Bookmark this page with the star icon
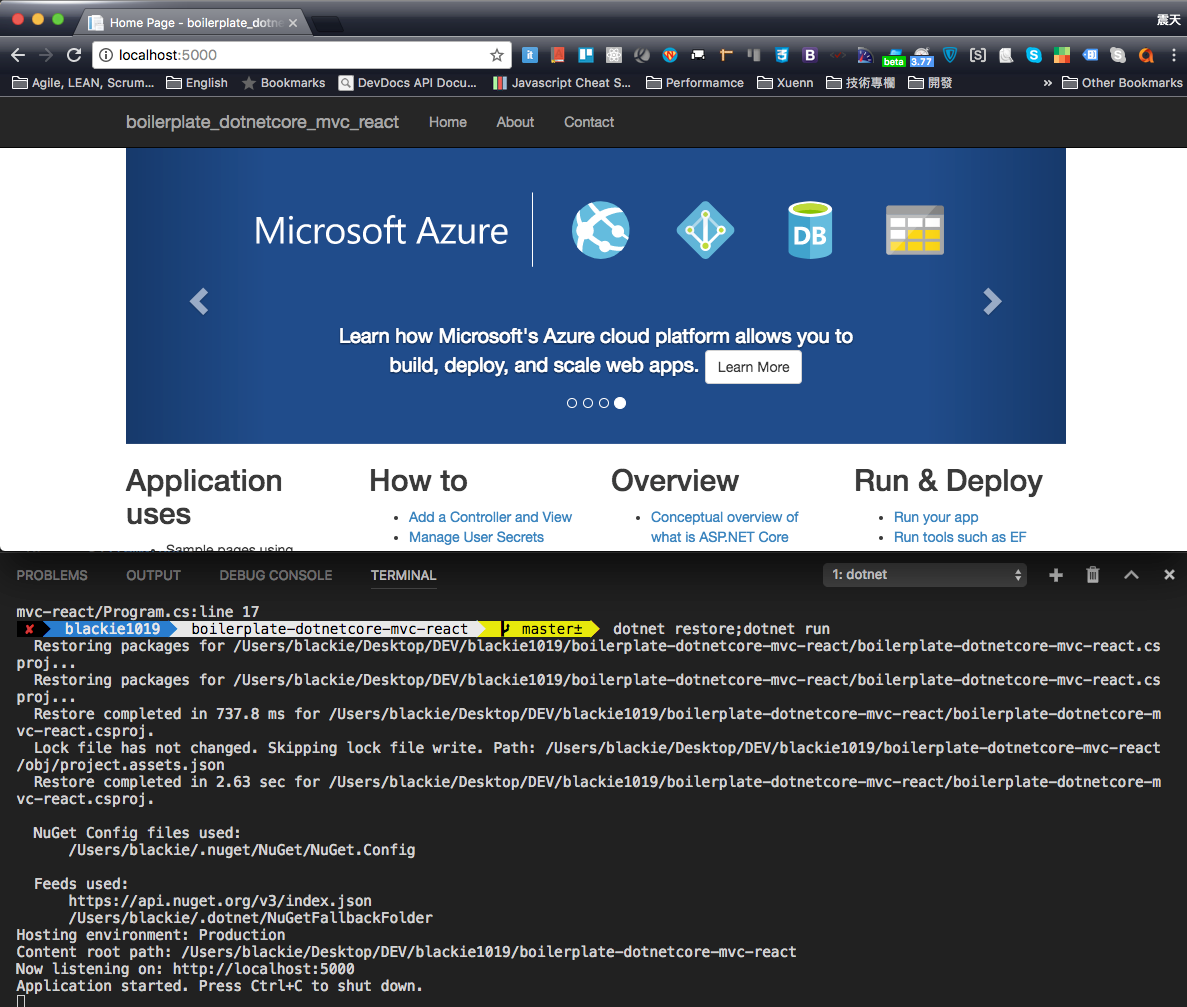 (496, 55)
